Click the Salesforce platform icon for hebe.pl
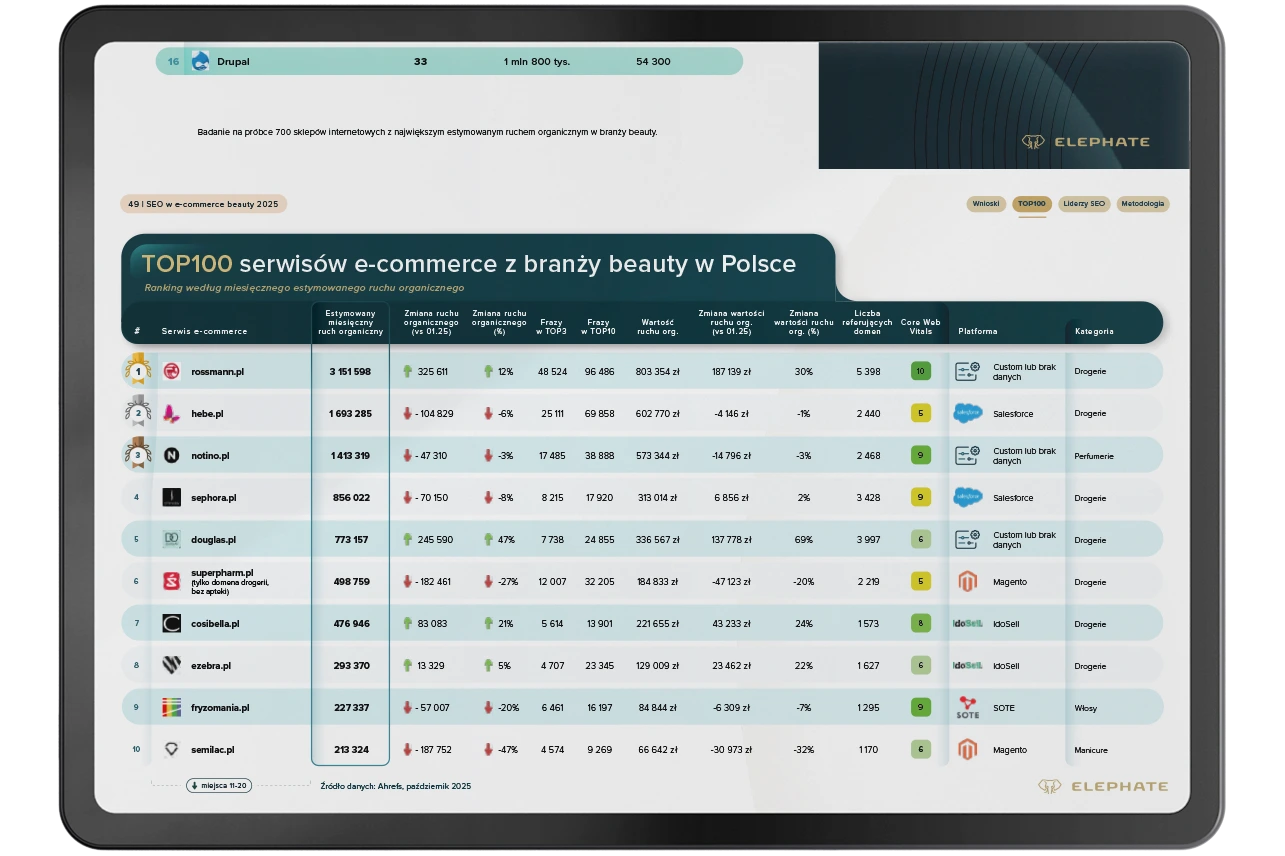The height and width of the screenshot is (856, 1285). [x=966, y=413]
